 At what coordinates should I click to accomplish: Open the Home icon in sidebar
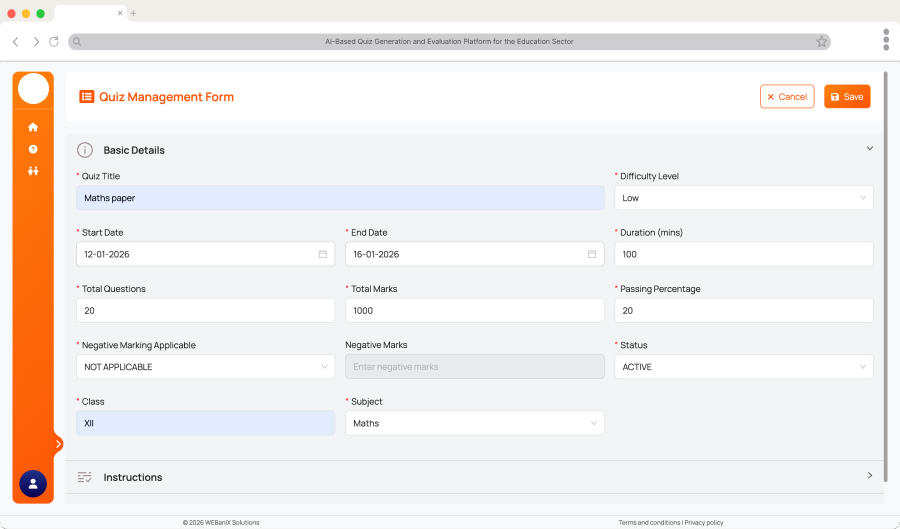(x=33, y=127)
